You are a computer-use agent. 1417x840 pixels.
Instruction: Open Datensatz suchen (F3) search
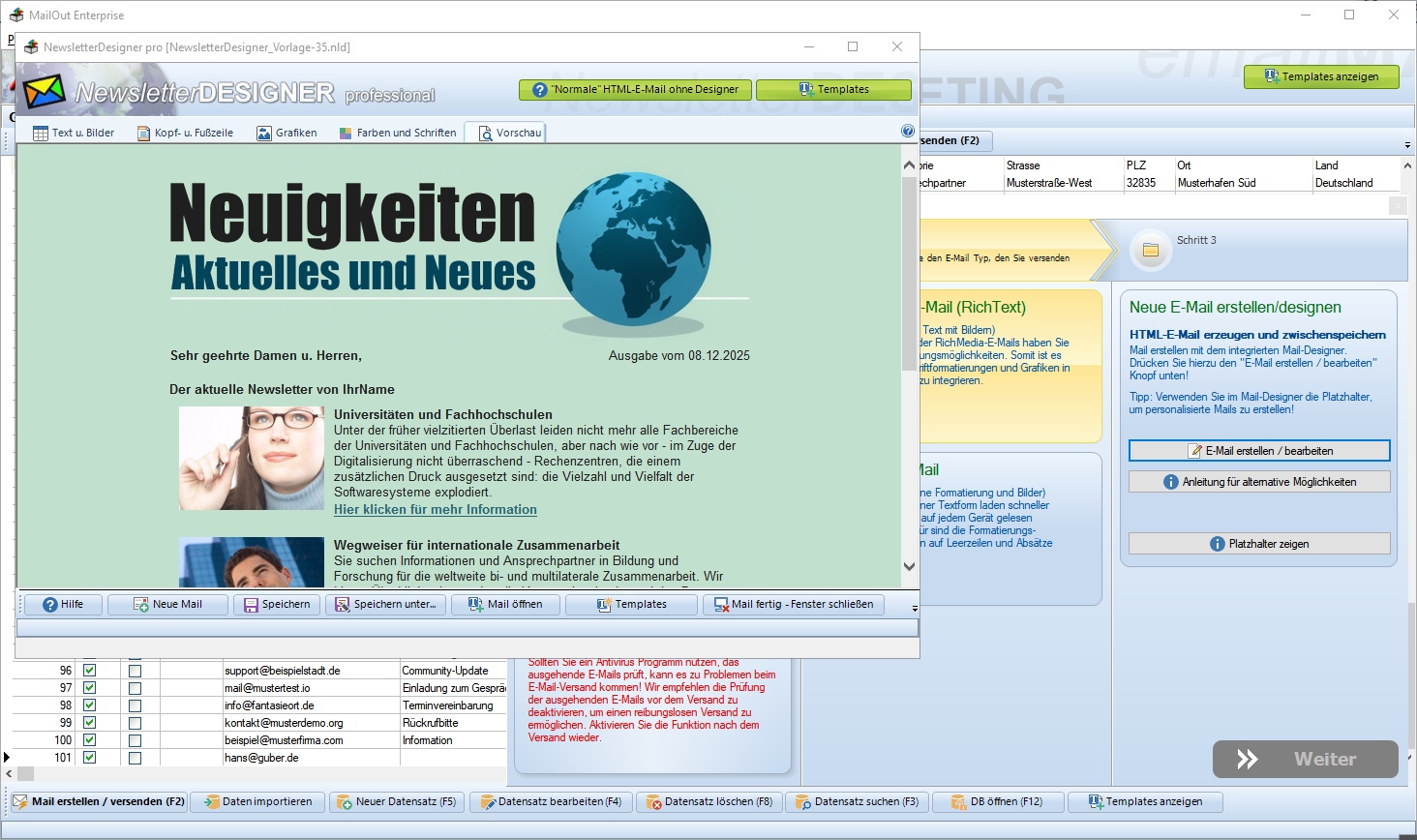tap(857, 801)
